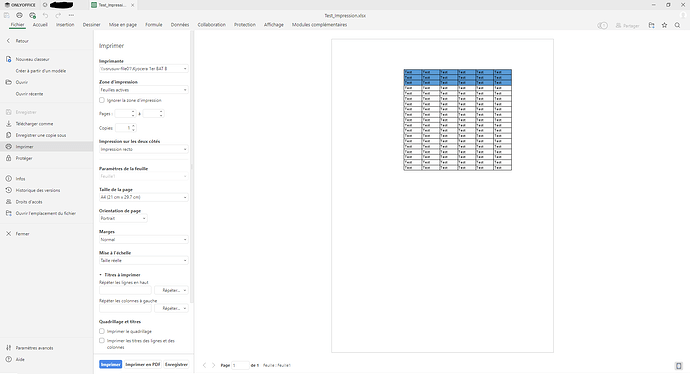690x374 pixels.
Task: Click the preview fit icon bottom right
Action: [679, 366]
